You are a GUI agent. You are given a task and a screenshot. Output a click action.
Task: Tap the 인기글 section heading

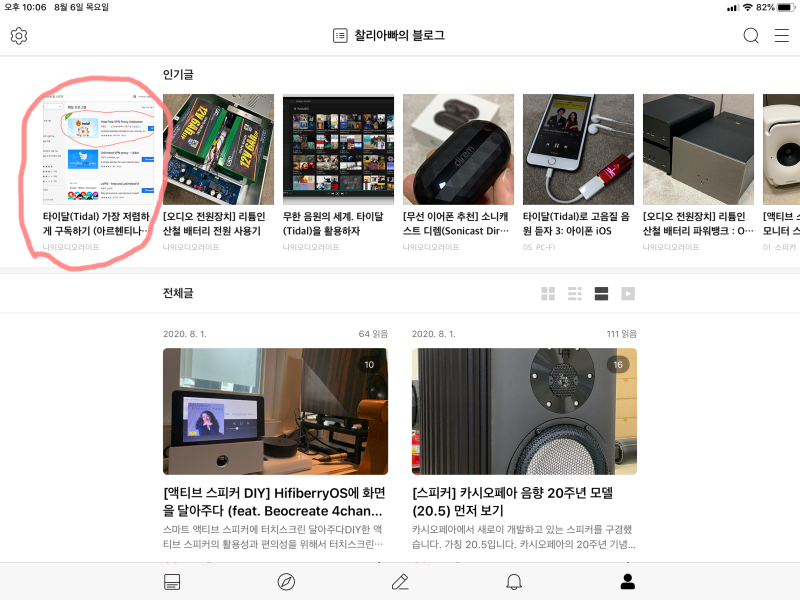pos(178,74)
